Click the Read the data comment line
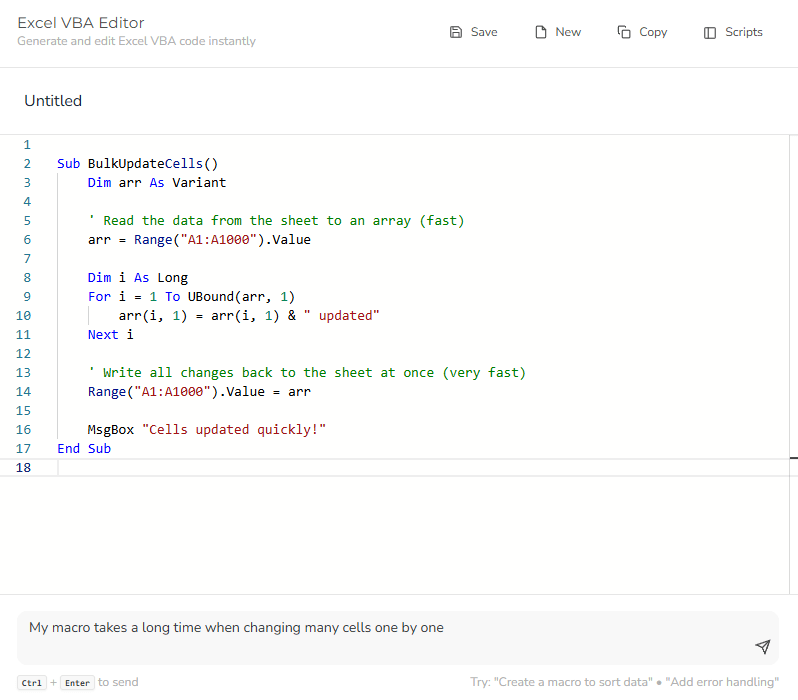This screenshot has width=798, height=700. (276, 220)
